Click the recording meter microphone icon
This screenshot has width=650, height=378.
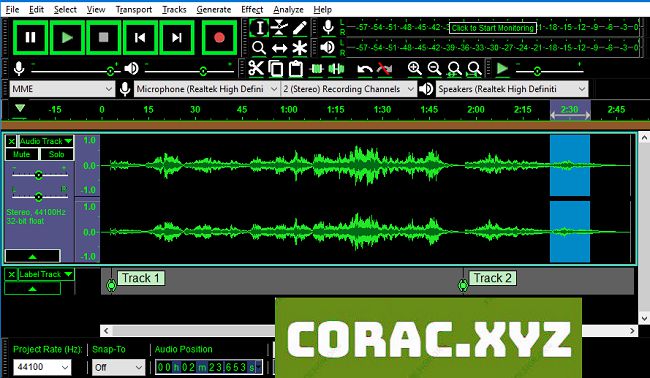point(328,27)
